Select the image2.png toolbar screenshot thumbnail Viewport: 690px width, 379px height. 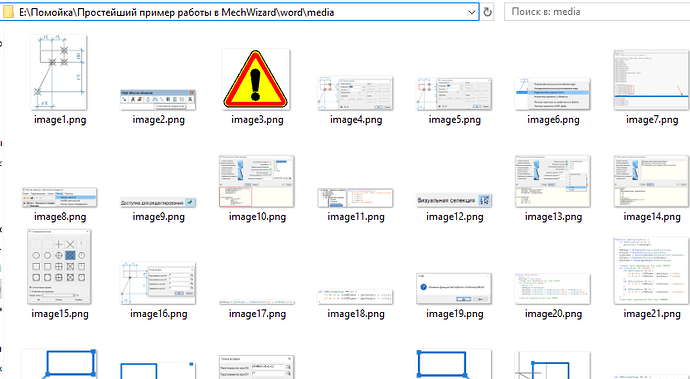tap(158, 100)
